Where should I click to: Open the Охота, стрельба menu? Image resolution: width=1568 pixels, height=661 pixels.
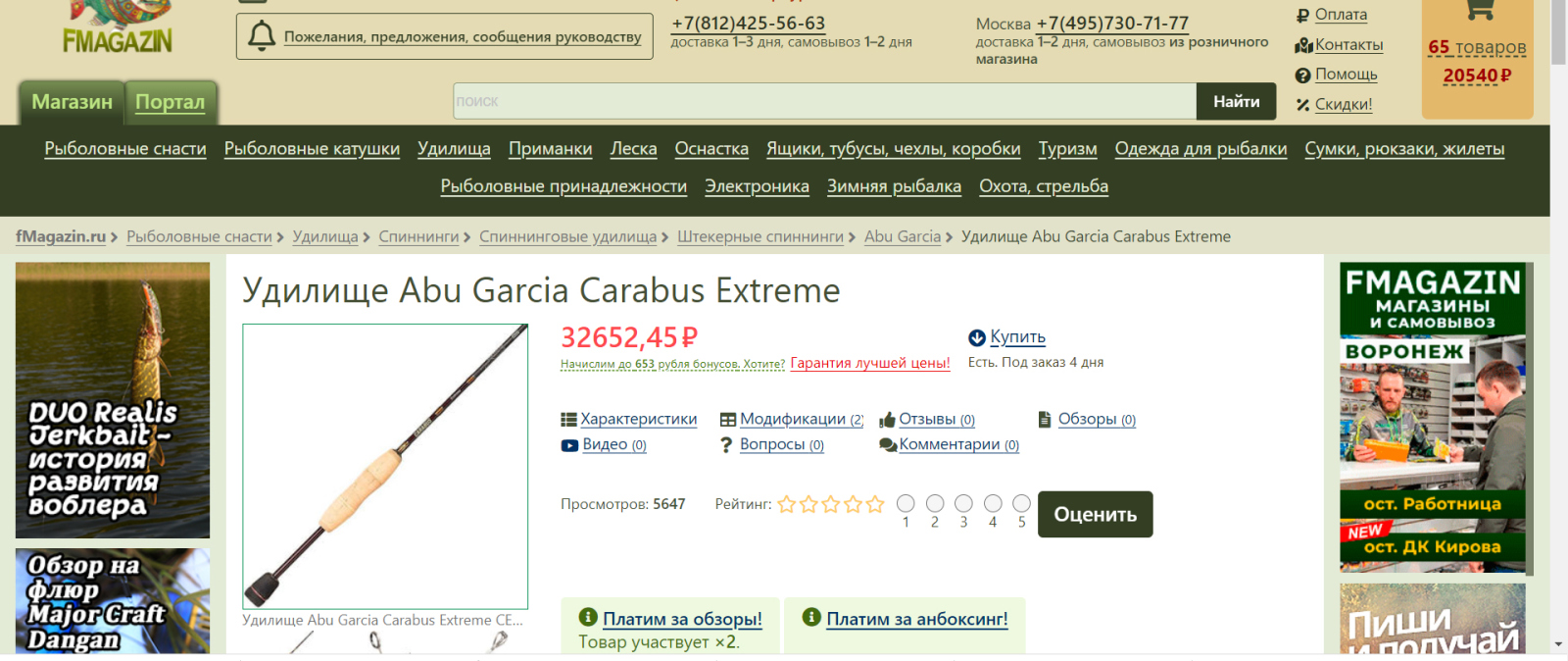(1044, 186)
